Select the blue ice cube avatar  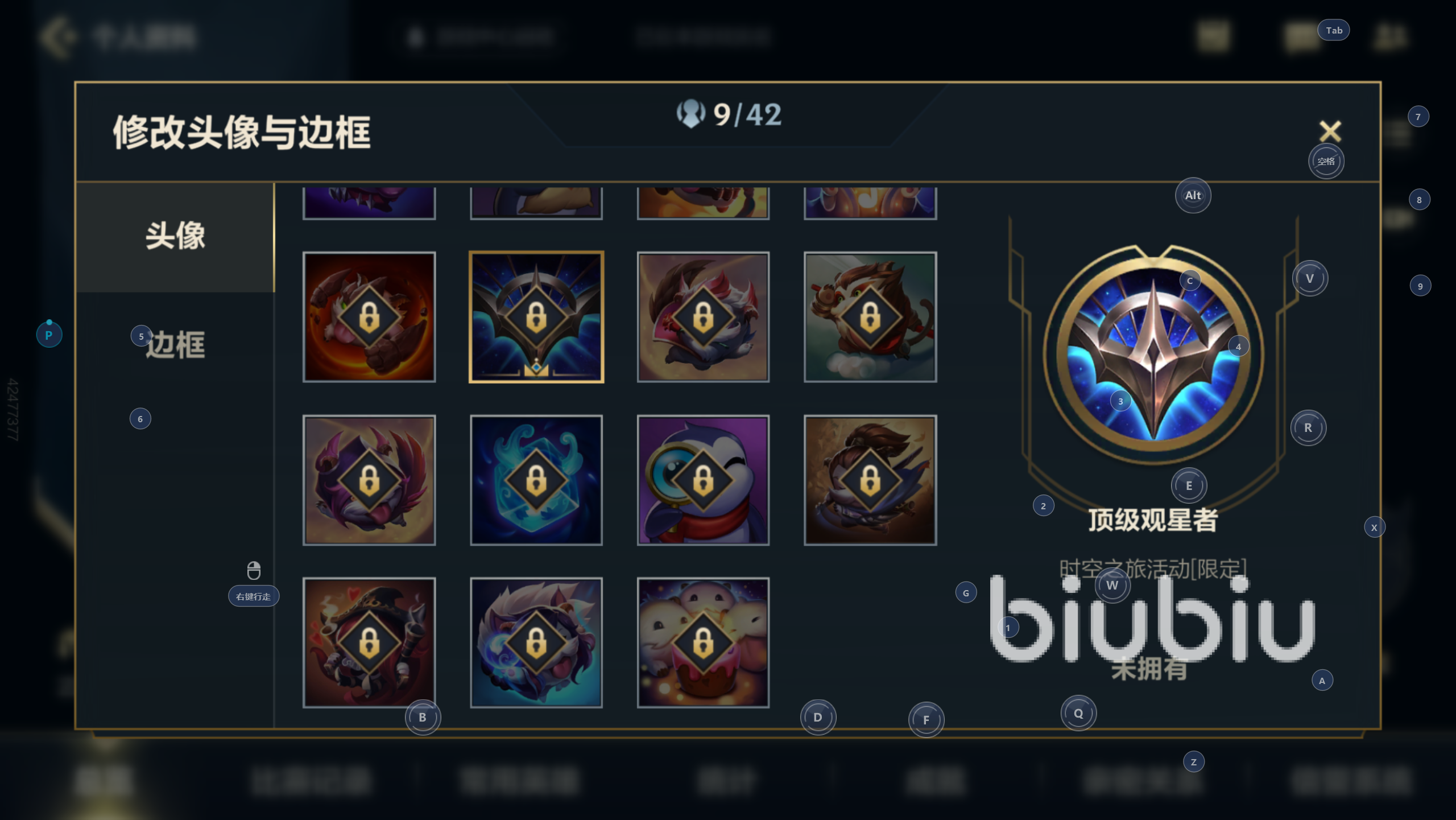[x=536, y=480]
